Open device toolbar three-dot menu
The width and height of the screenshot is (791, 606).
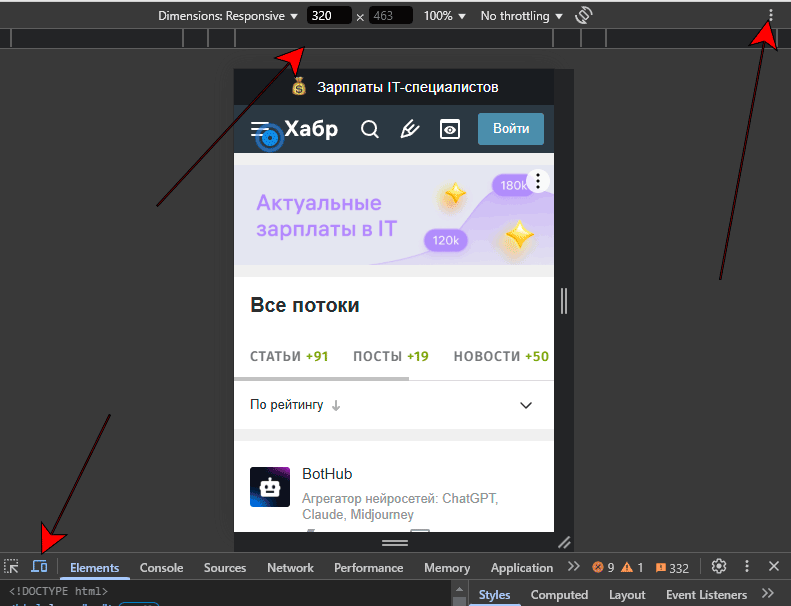[x=770, y=16]
